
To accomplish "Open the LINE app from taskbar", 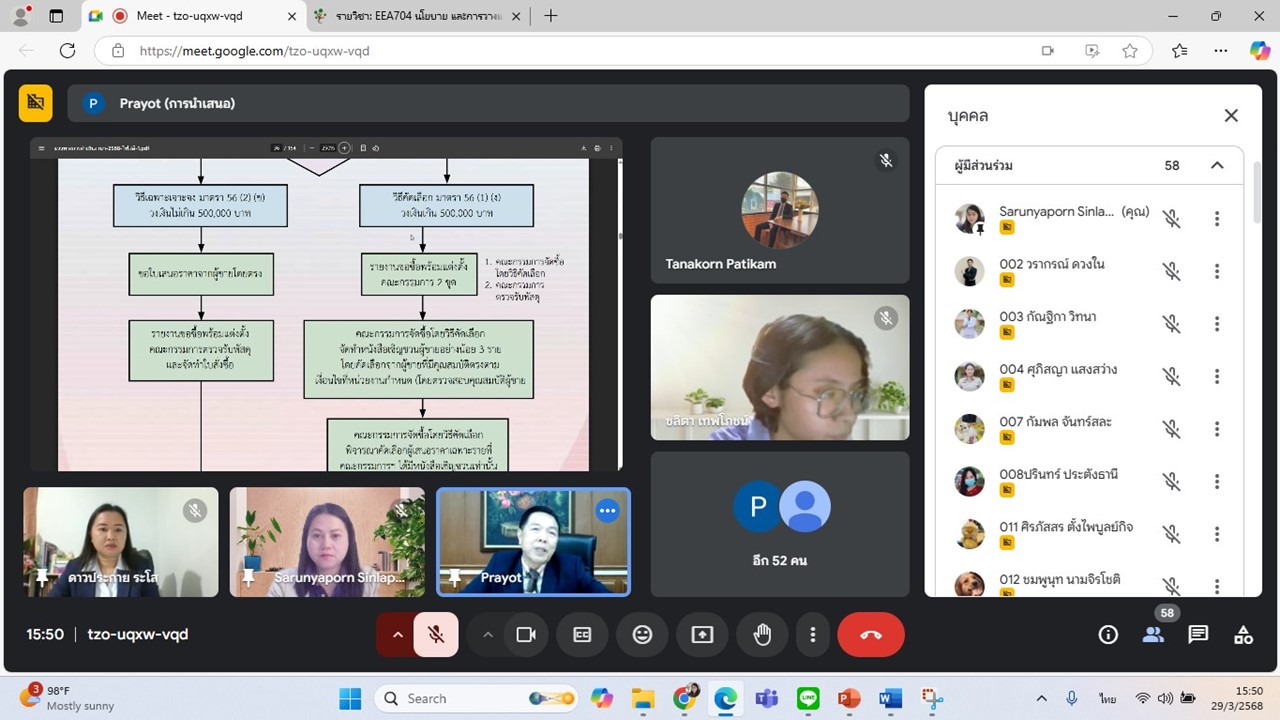I will pos(808,698).
